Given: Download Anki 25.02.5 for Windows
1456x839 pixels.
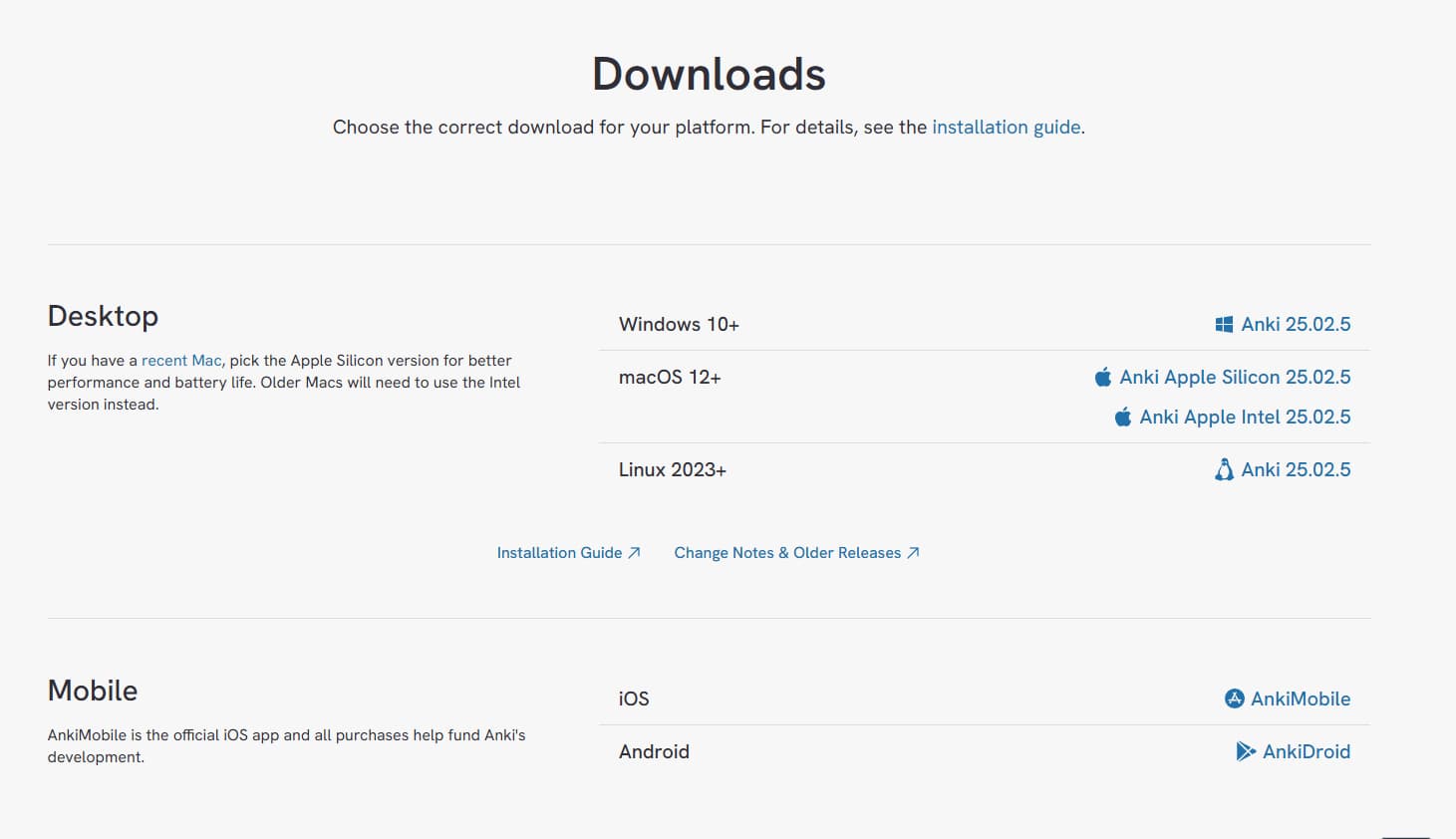Looking at the screenshot, I should click(x=1296, y=325).
